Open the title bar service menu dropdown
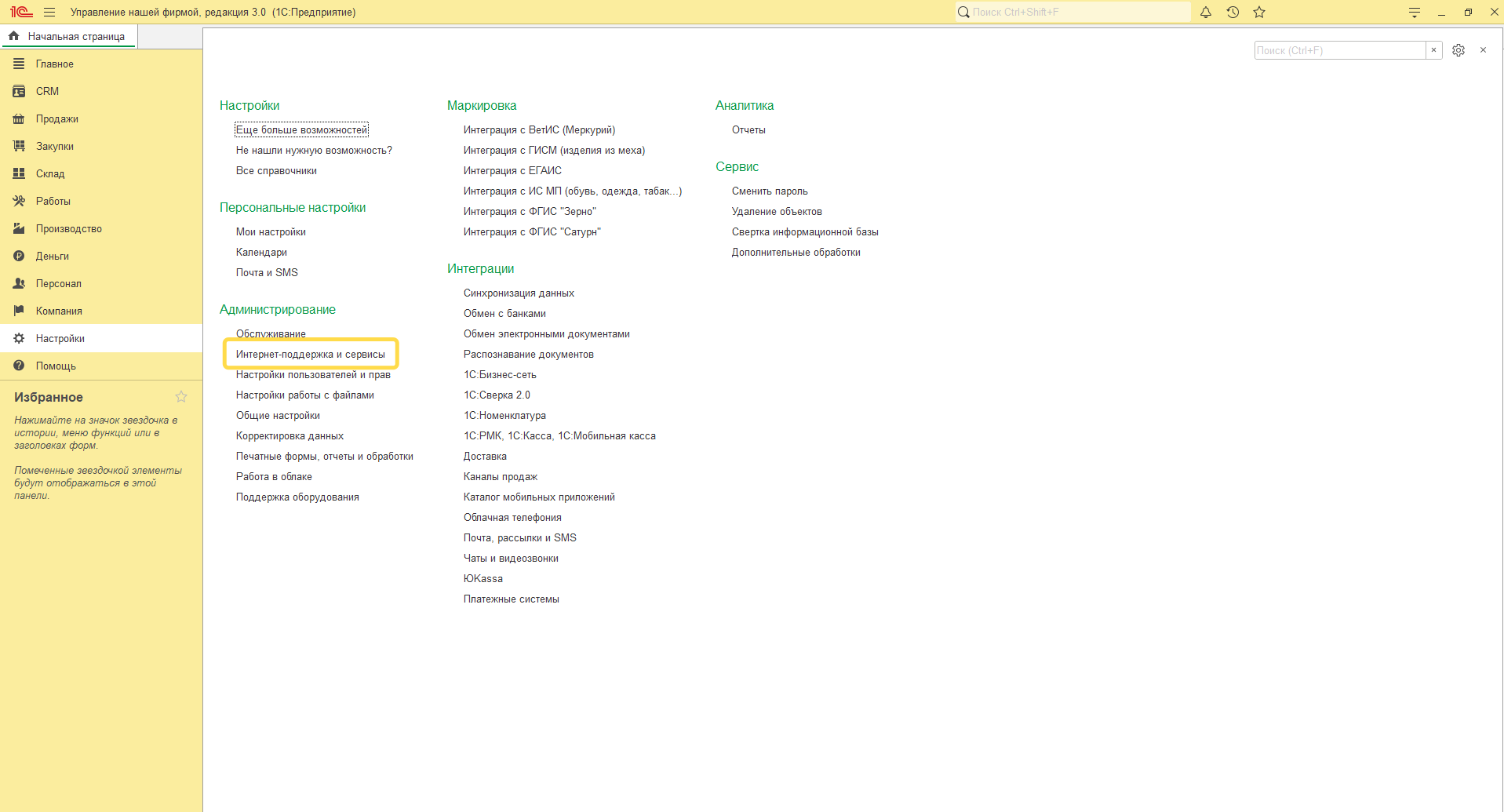1504x812 pixels. 1414,13
